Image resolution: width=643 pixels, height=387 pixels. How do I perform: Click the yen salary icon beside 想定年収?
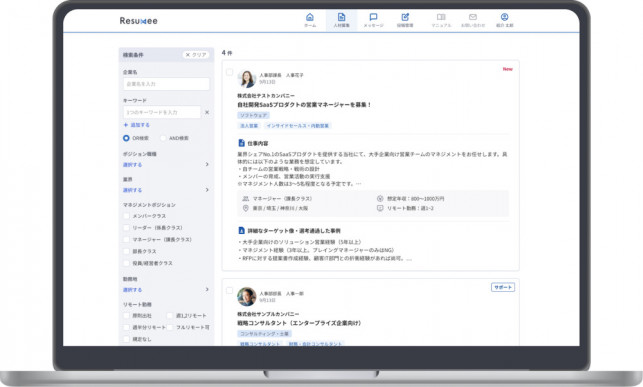click(x=380, y=198)
